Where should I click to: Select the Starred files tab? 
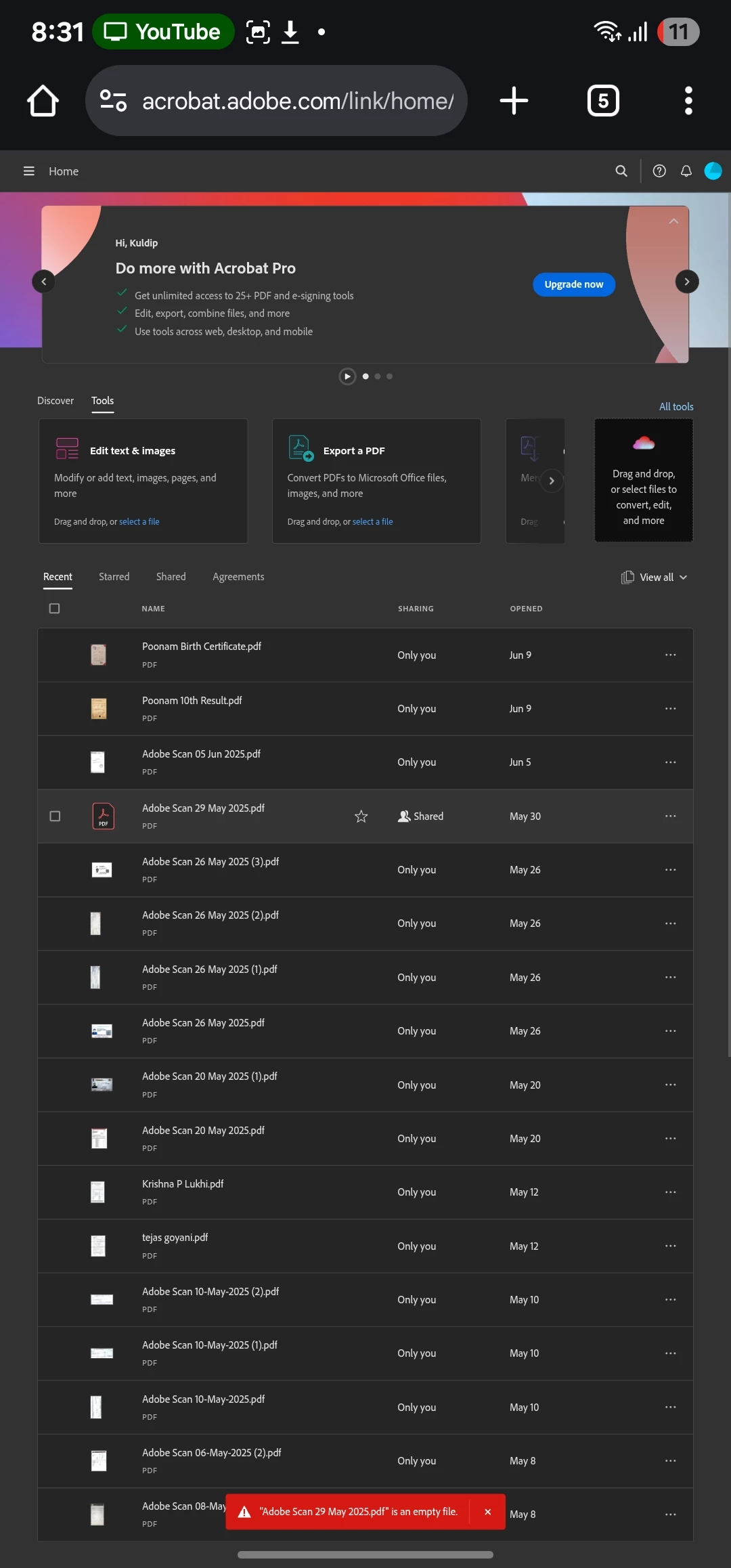114,577
